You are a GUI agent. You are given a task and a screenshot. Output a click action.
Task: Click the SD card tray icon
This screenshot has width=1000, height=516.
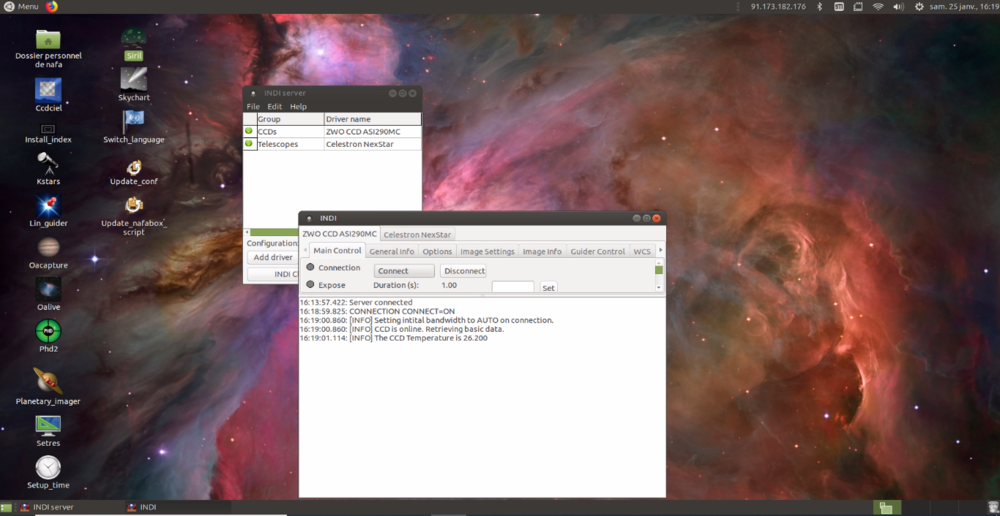coord(858,6)
